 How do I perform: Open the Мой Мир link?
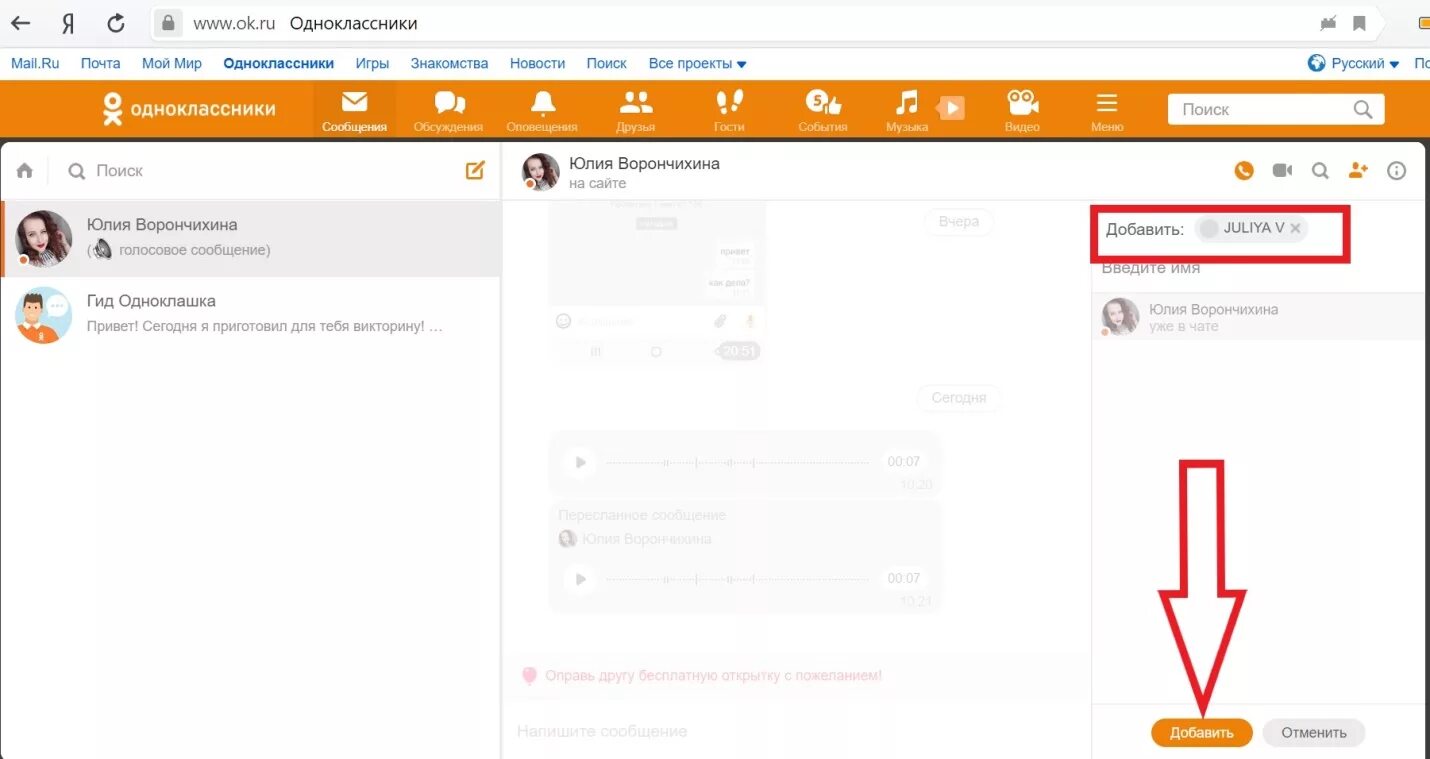(172, 63)
